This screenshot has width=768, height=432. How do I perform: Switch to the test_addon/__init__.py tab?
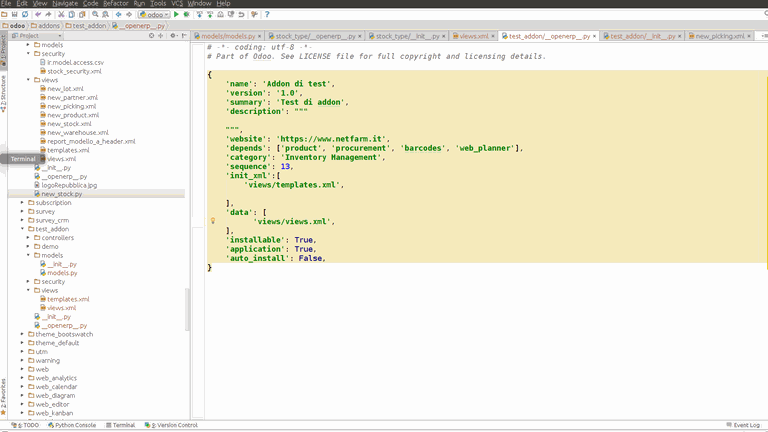(x=642, y=36)
